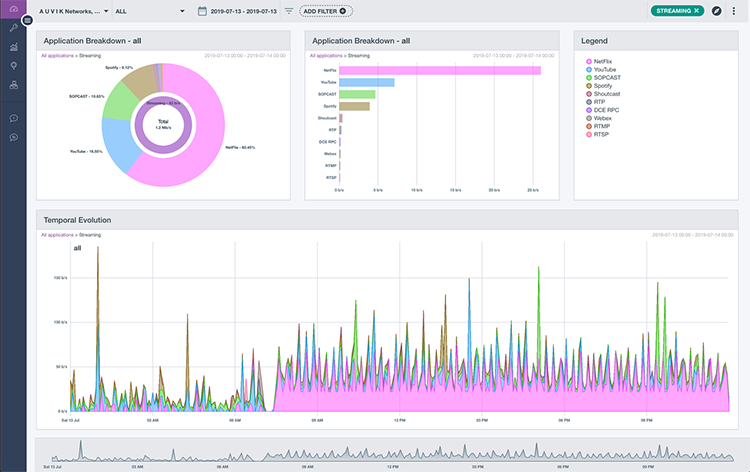The height and width of the screenshot is (472, 750).
Task: Remove the STREAMING filter tag
Action: point(697,10)
